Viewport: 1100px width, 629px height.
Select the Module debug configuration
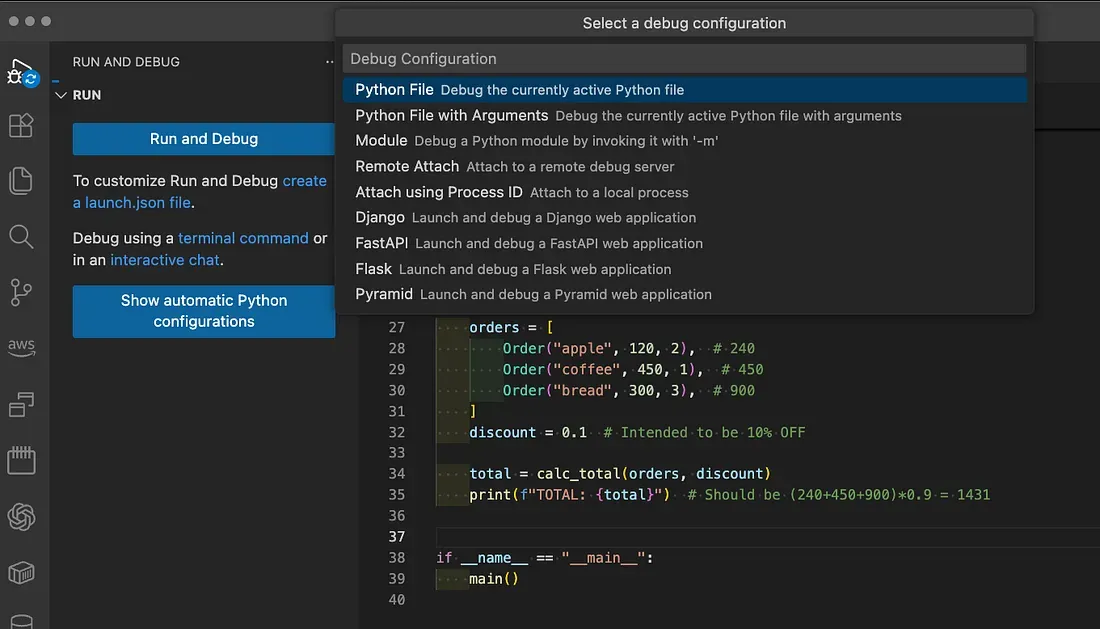[684, 141]
